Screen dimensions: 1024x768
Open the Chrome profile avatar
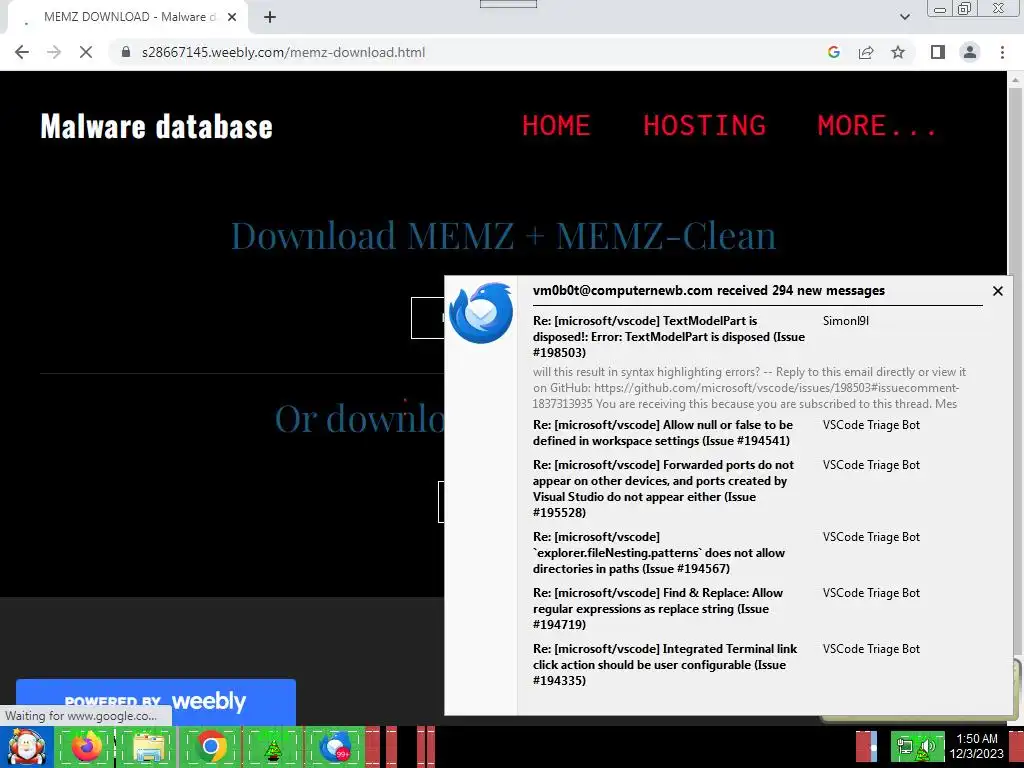(970, 52)
